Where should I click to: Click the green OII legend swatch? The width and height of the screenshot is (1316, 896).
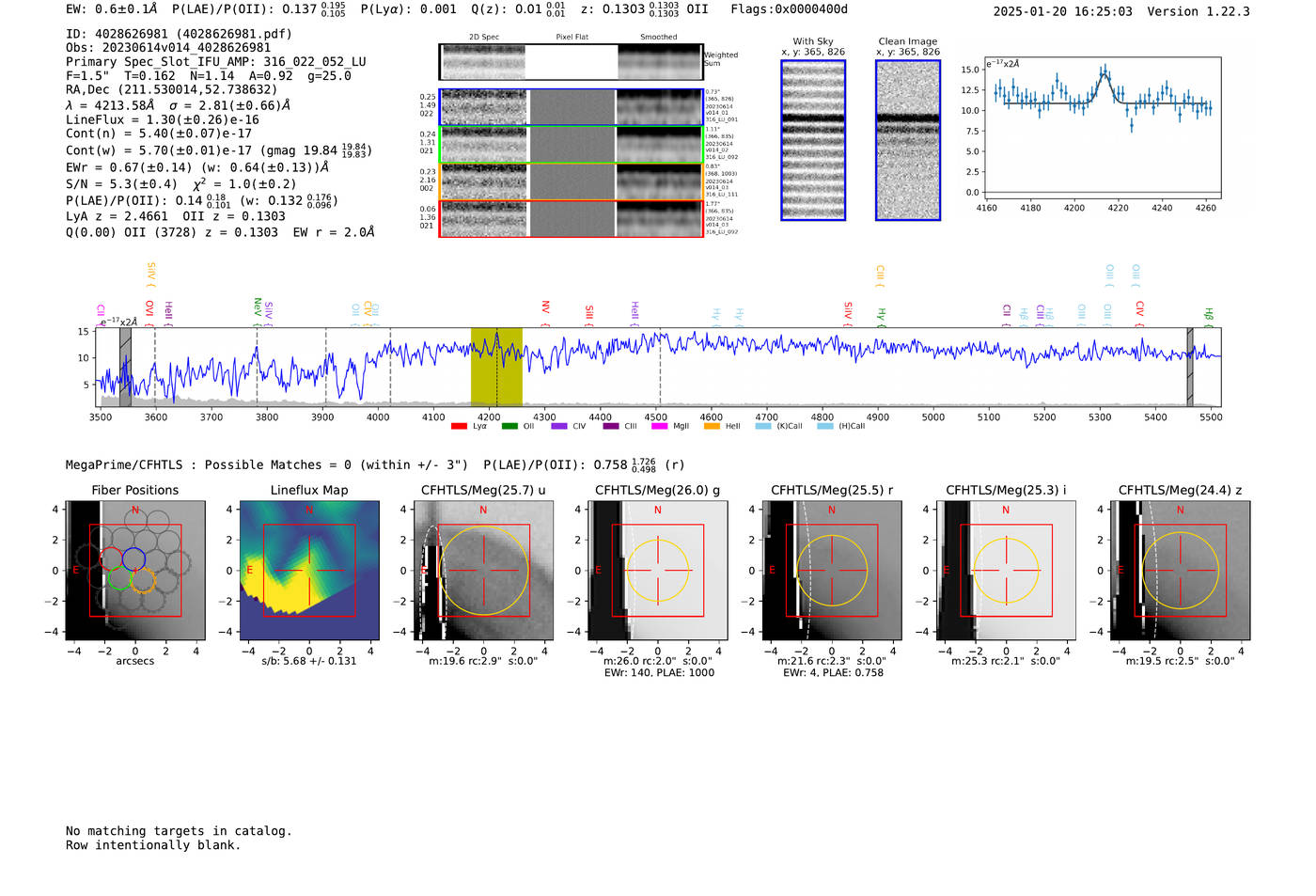click(509, 427)
